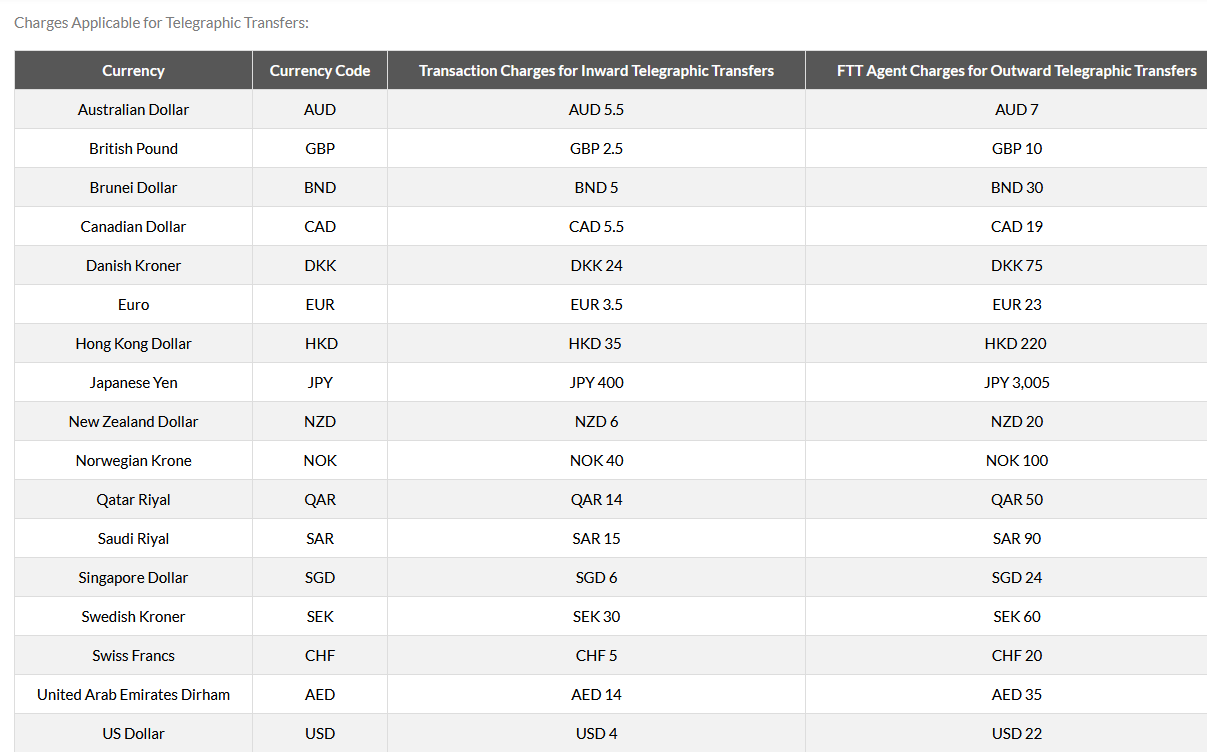The image size is (1207, 752).
Task: Click the Canadian Dollar row name
Action: pos(133,227)
